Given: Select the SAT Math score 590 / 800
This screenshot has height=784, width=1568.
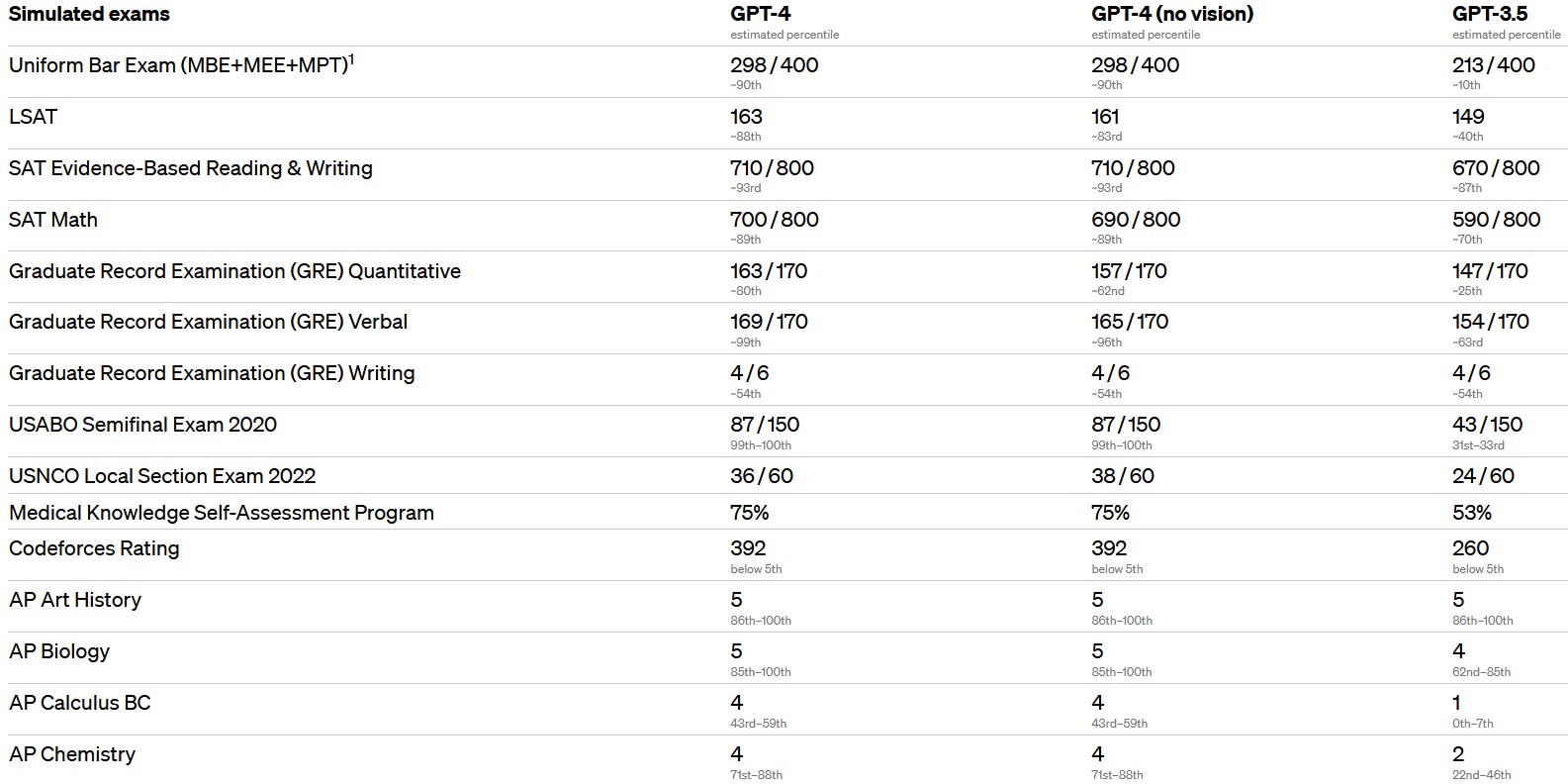Looking at the screenshot, I should coord(1496,220).
